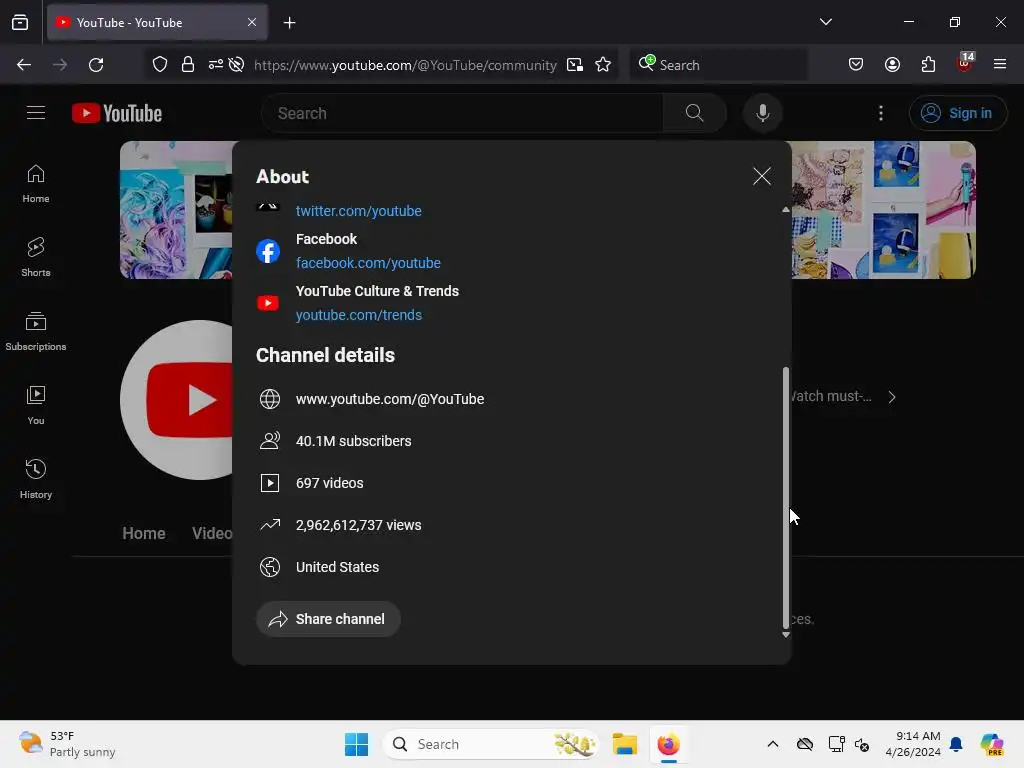Open the twitter.com/youtube link

359,211
